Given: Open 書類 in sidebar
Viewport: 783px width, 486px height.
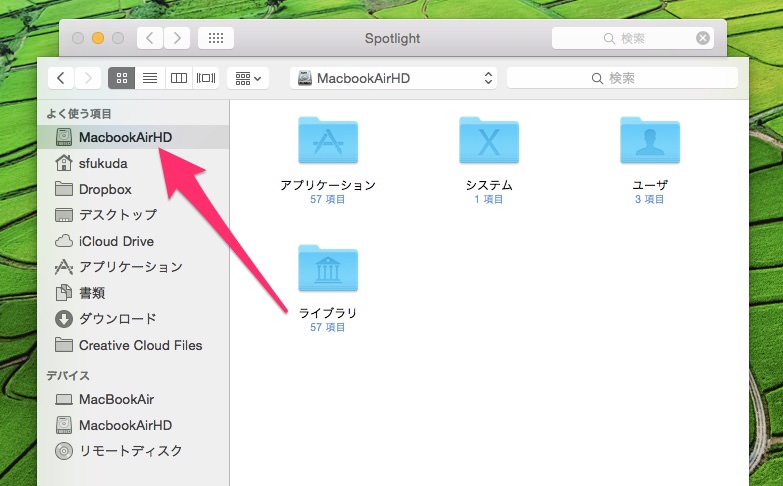Looking at the screenshot, I should point(133,293).
